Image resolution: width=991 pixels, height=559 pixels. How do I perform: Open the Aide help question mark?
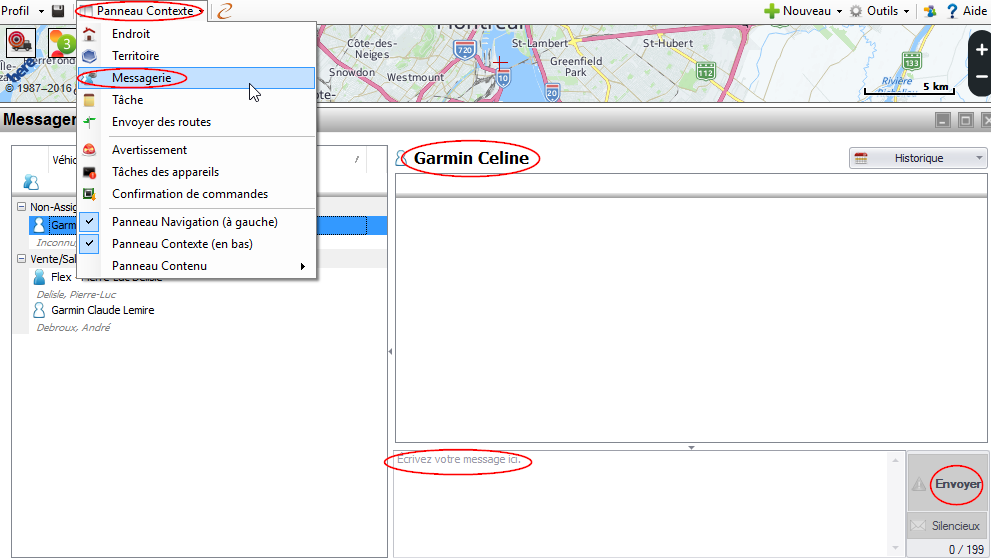pyautogui.click(x=953, y=11)
